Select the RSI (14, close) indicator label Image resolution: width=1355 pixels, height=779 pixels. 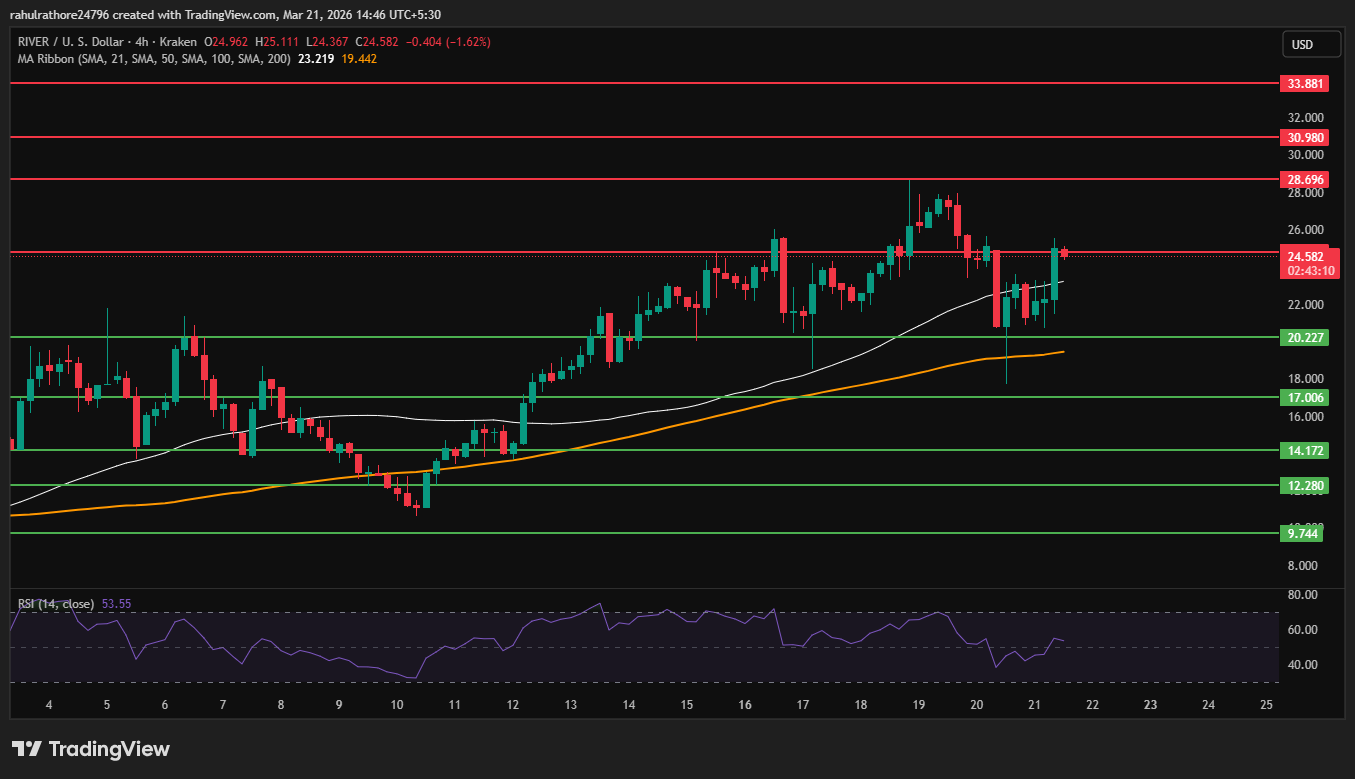[x=55, y=604]
